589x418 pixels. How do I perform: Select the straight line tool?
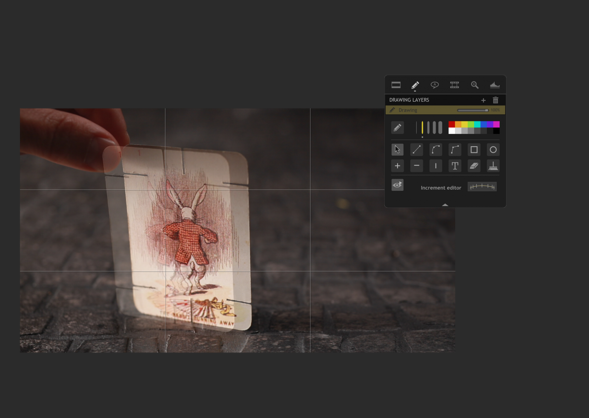417,150
